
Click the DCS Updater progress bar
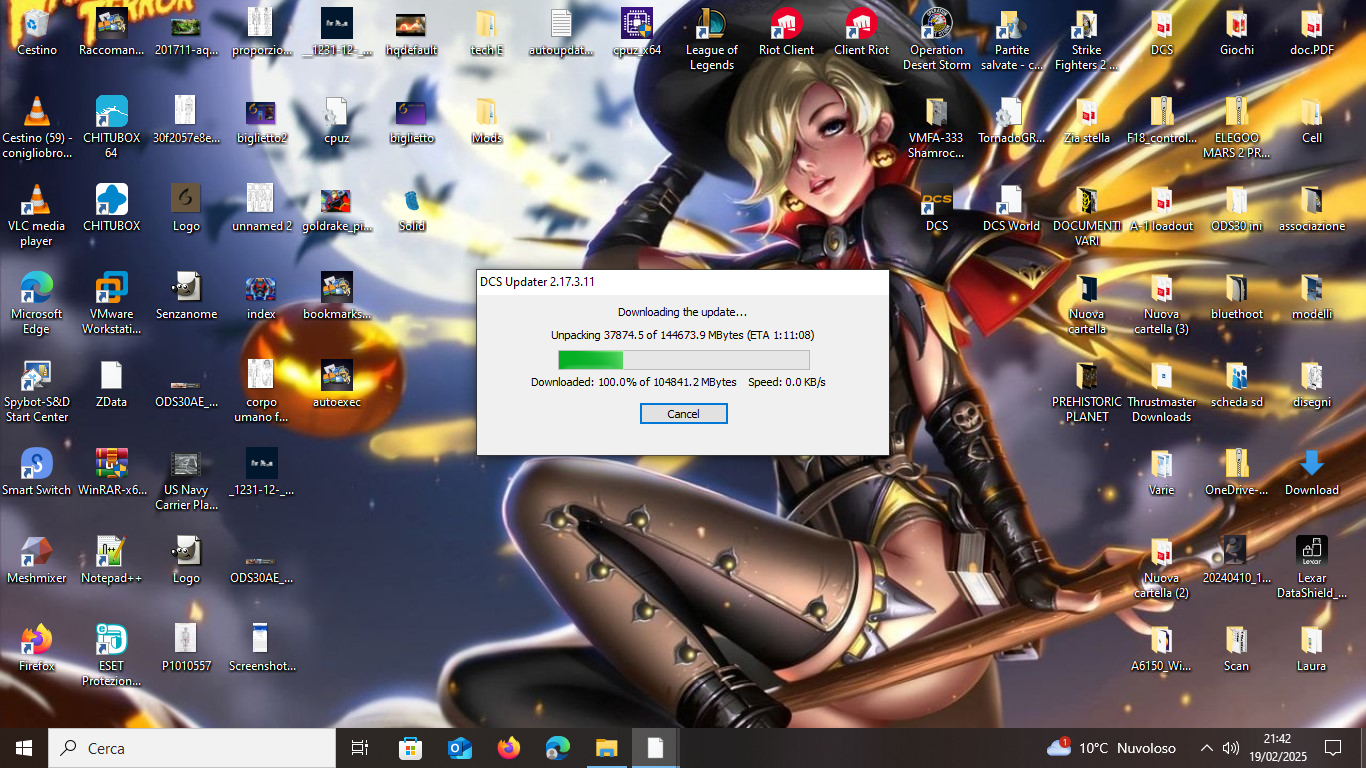coord(683,360)
